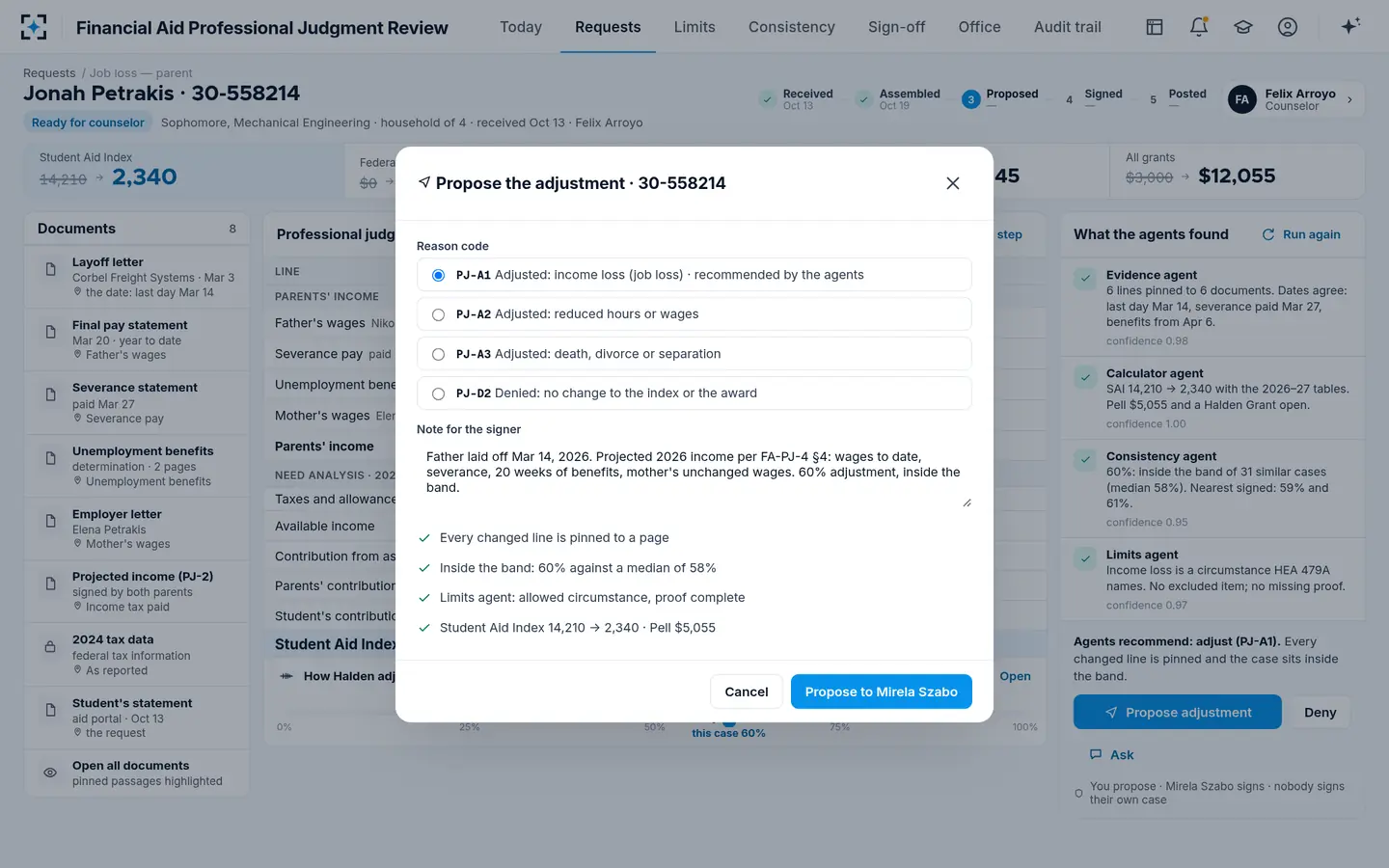This screenshot has height=868, width=1389.
Task: Click the Propose adjustment button in side panel
Action: coord(1178,713)
